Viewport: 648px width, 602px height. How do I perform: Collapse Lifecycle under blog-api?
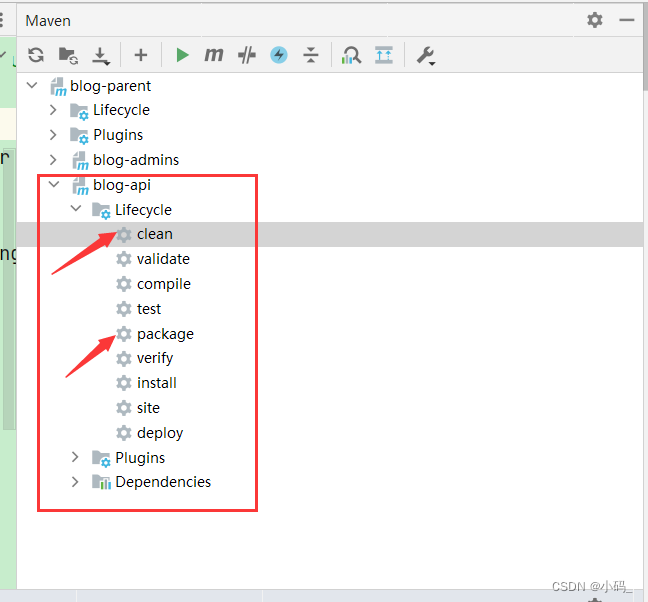click(x=76, y=209)
